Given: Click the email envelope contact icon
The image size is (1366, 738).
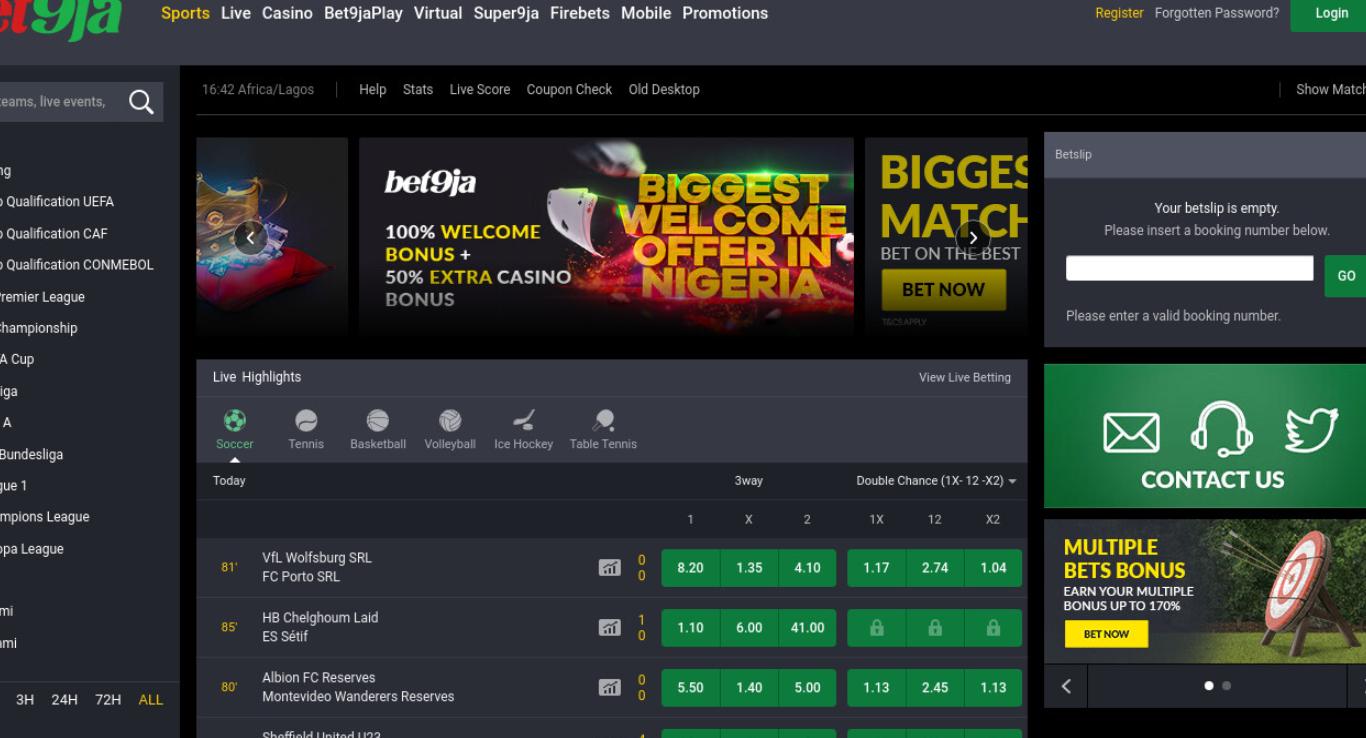Looking at the screenshot, I should tap(1131, 433).
